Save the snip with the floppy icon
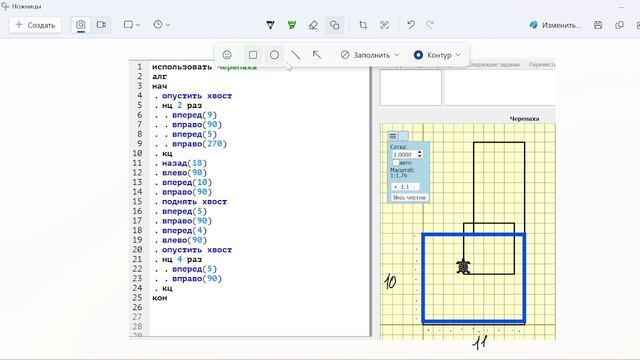 pyautogui.click(x=598, y=25)
